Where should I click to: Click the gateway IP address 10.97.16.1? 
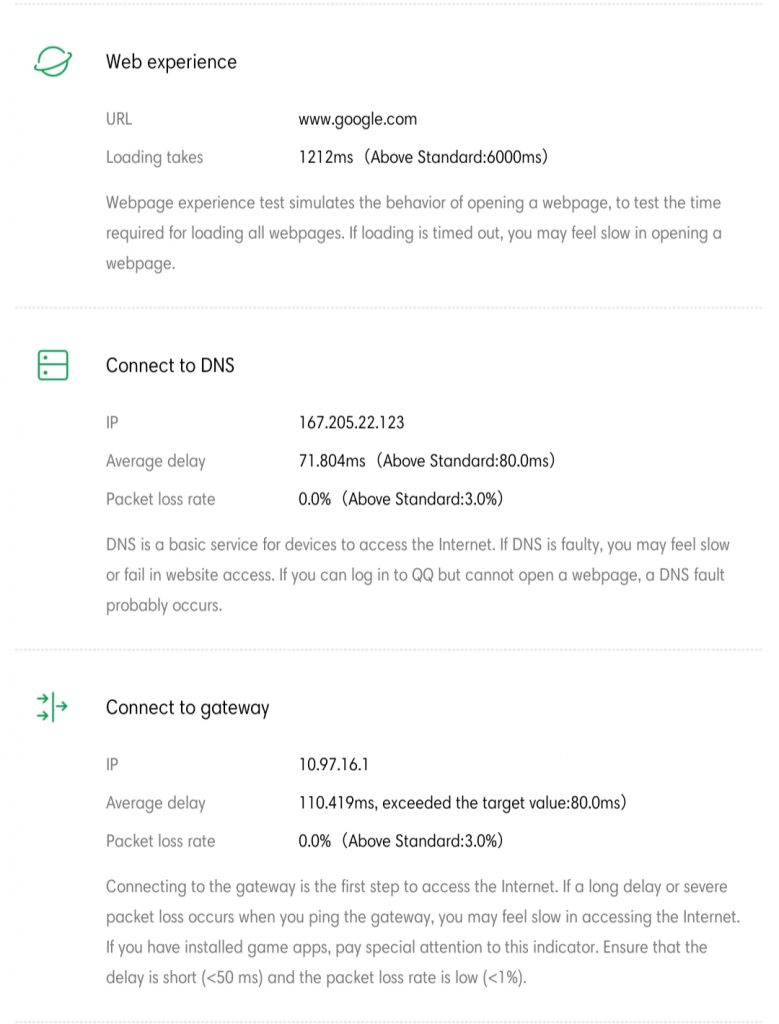click(x=334, y=765)
